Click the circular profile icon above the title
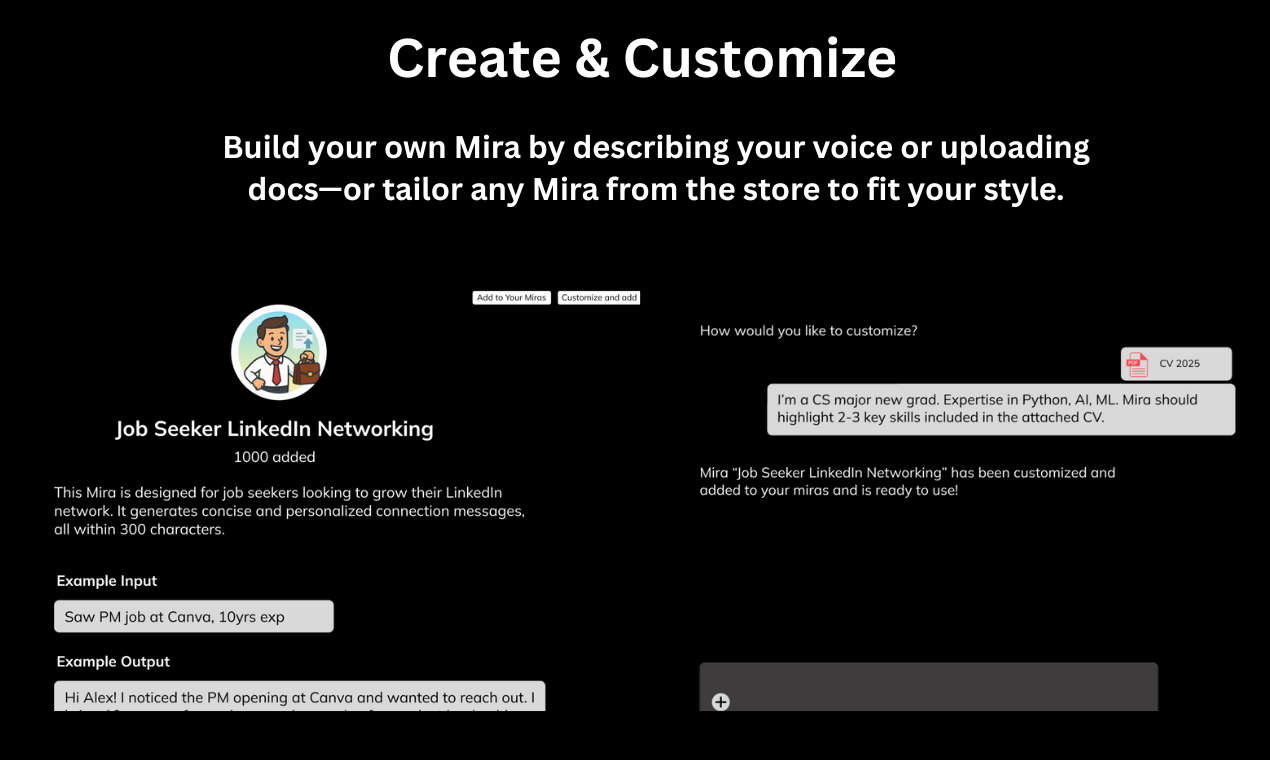This screenshot has width=1270, height=760. pos(278,351)
